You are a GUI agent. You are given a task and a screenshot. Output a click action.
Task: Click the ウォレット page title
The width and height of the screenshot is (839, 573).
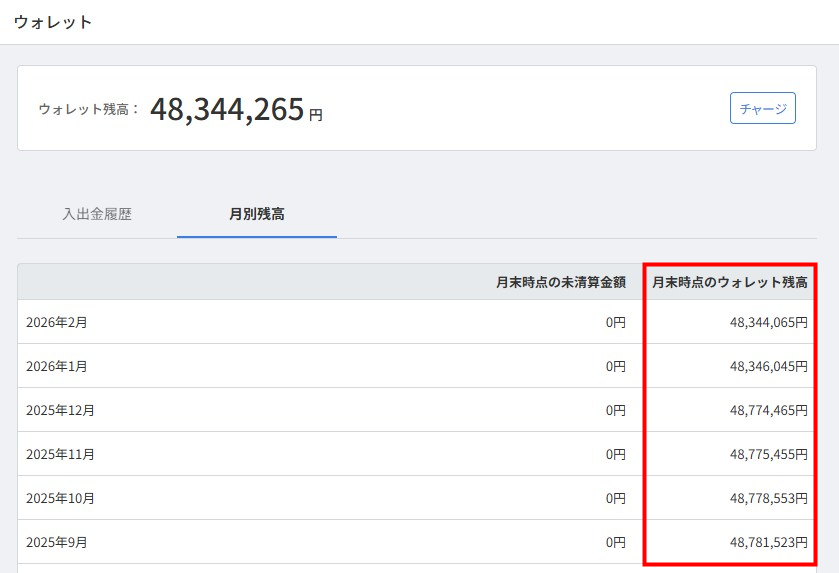coord(53,22)
